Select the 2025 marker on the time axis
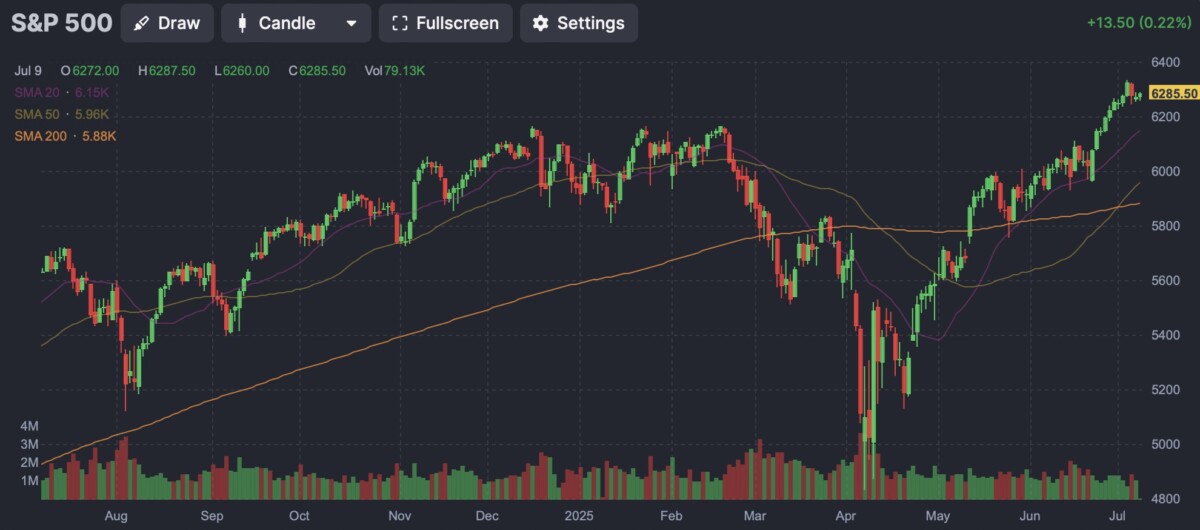This screenshot has height=530, width=1200. tap(578, 516)
